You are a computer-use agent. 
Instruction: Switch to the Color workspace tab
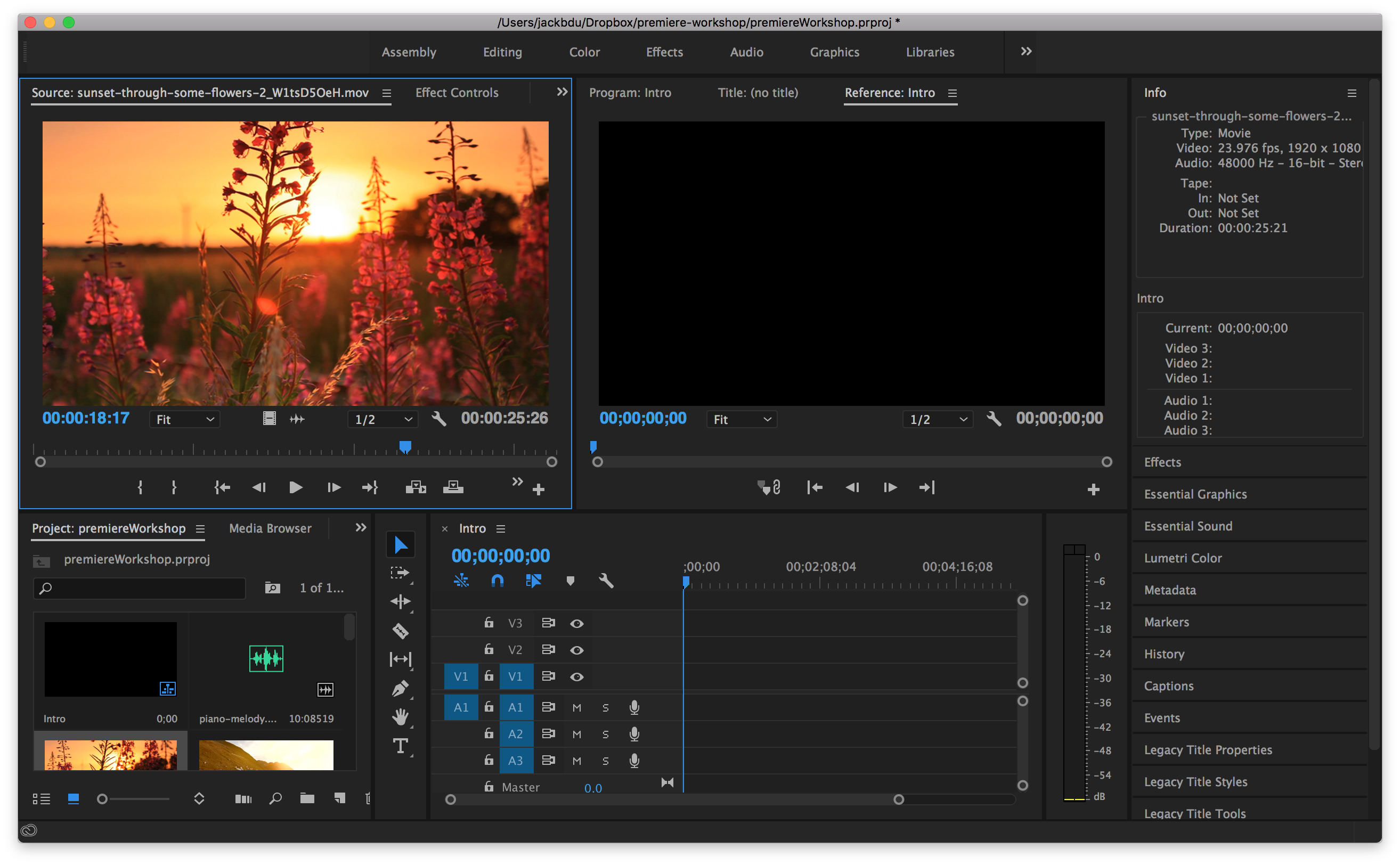click(584, 52)
